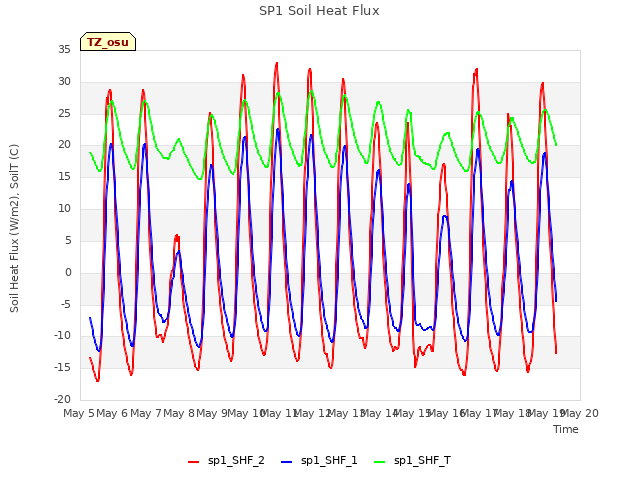Click y-axis tick value 25

coord(64,113)
